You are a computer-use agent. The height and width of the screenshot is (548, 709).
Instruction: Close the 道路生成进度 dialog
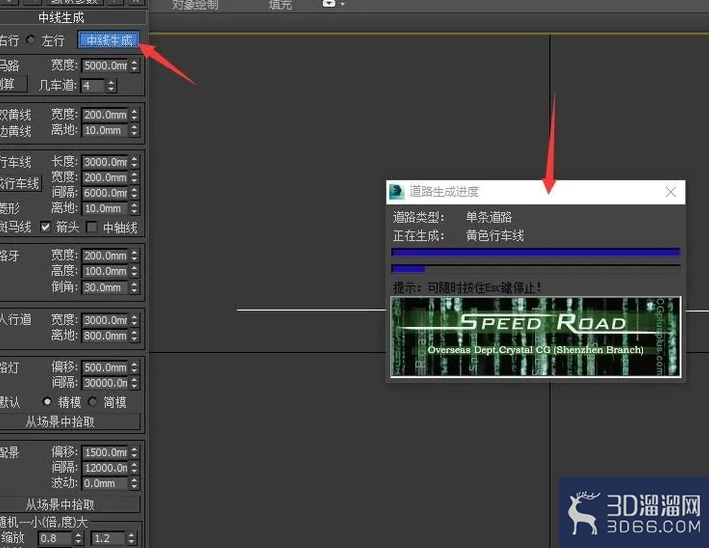(671, 192)
